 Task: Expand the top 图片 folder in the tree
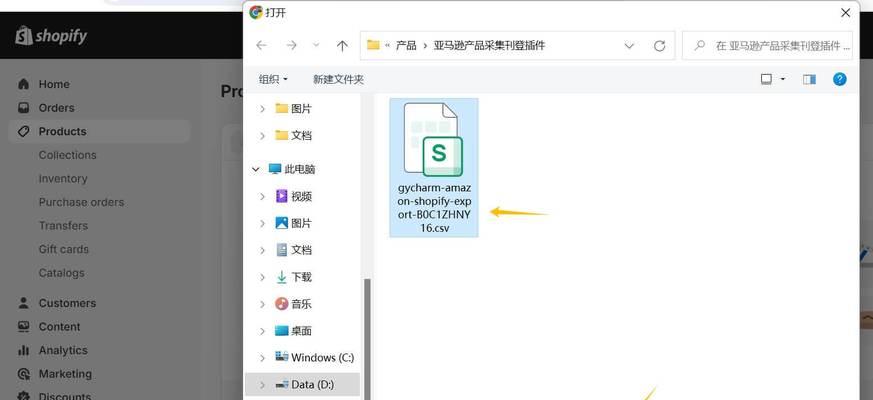click(262, 109)
